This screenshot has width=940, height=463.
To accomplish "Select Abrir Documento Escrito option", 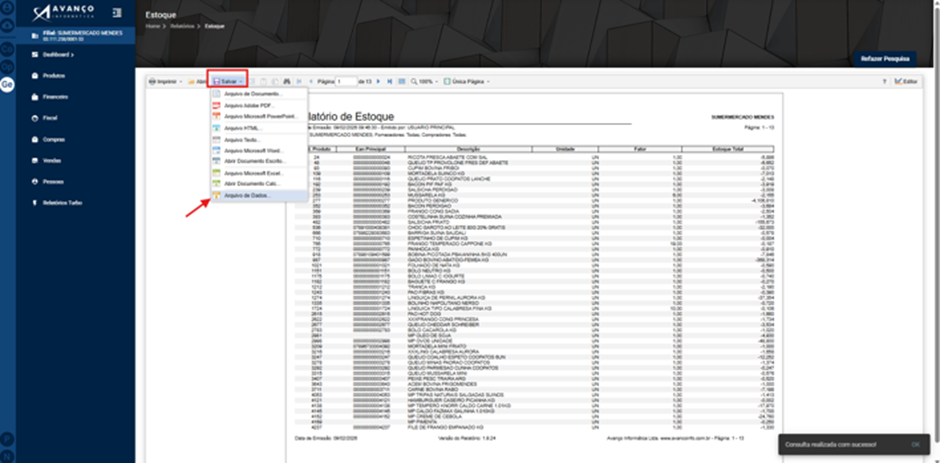I will tap(259, 161).
